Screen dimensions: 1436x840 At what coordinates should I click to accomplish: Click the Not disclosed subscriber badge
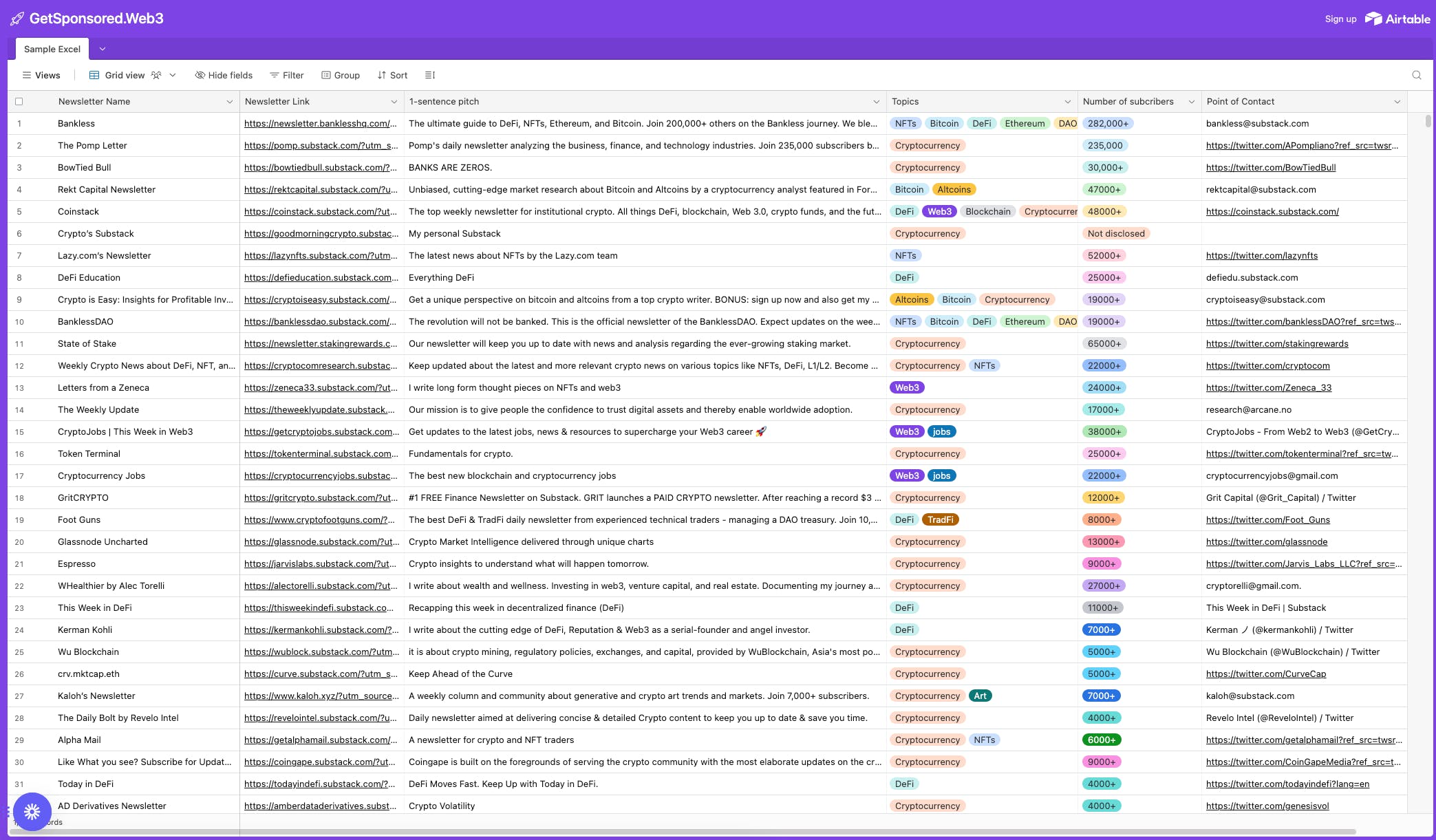[x=1116, y=234]
